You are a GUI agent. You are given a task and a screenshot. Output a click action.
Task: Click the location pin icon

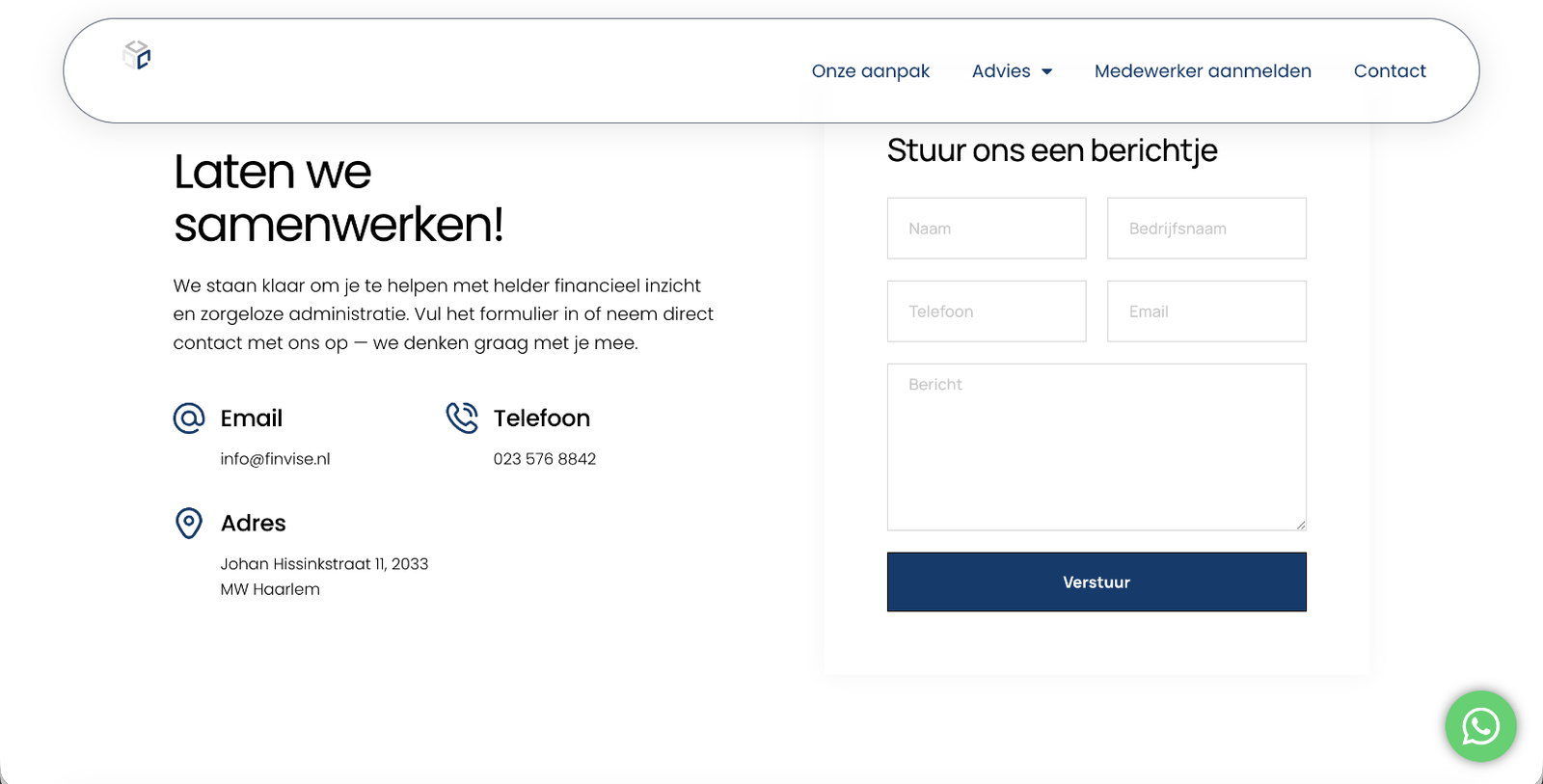189,523
